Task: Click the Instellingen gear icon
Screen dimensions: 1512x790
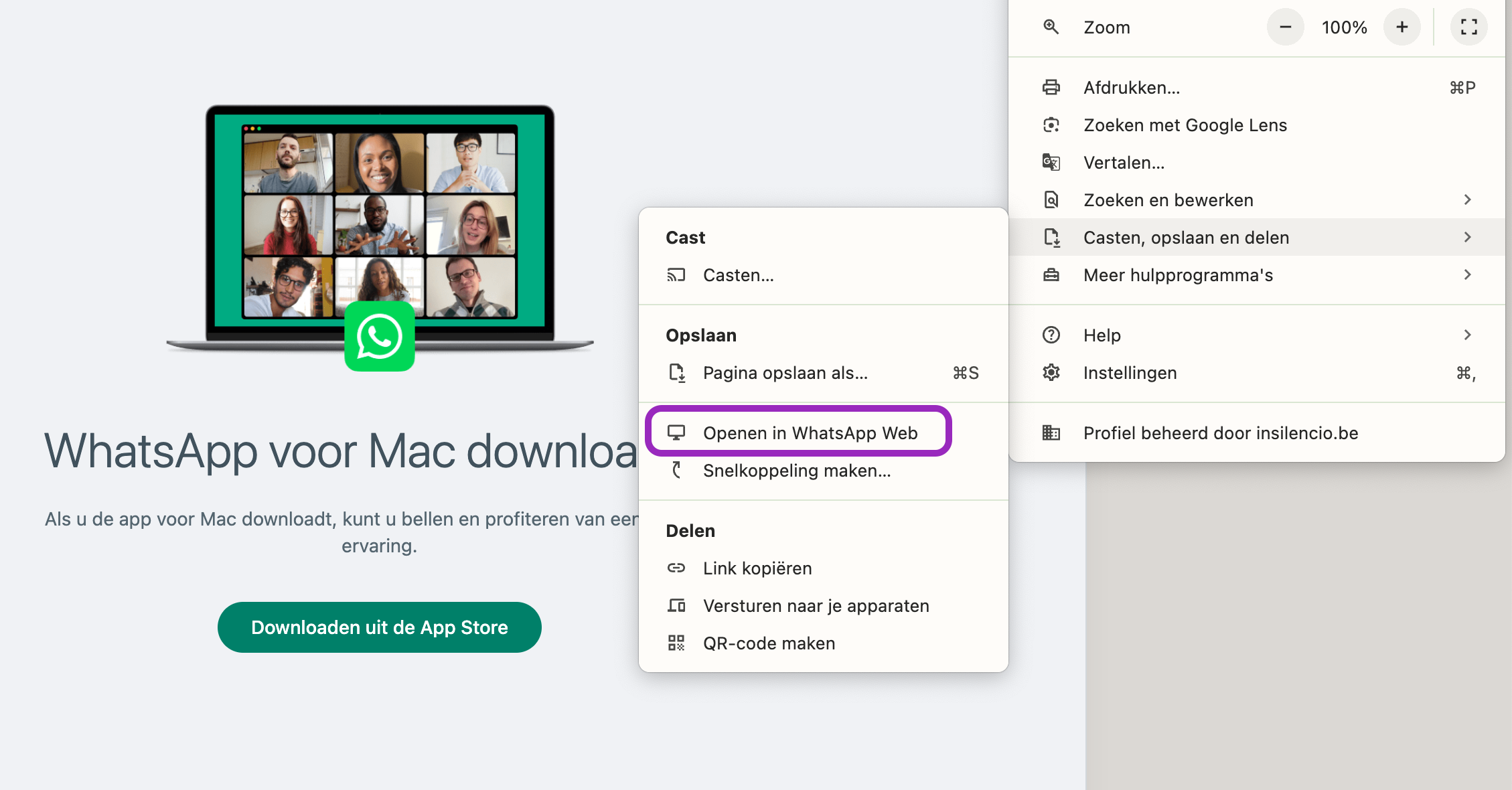Action: coord(1051,373)
